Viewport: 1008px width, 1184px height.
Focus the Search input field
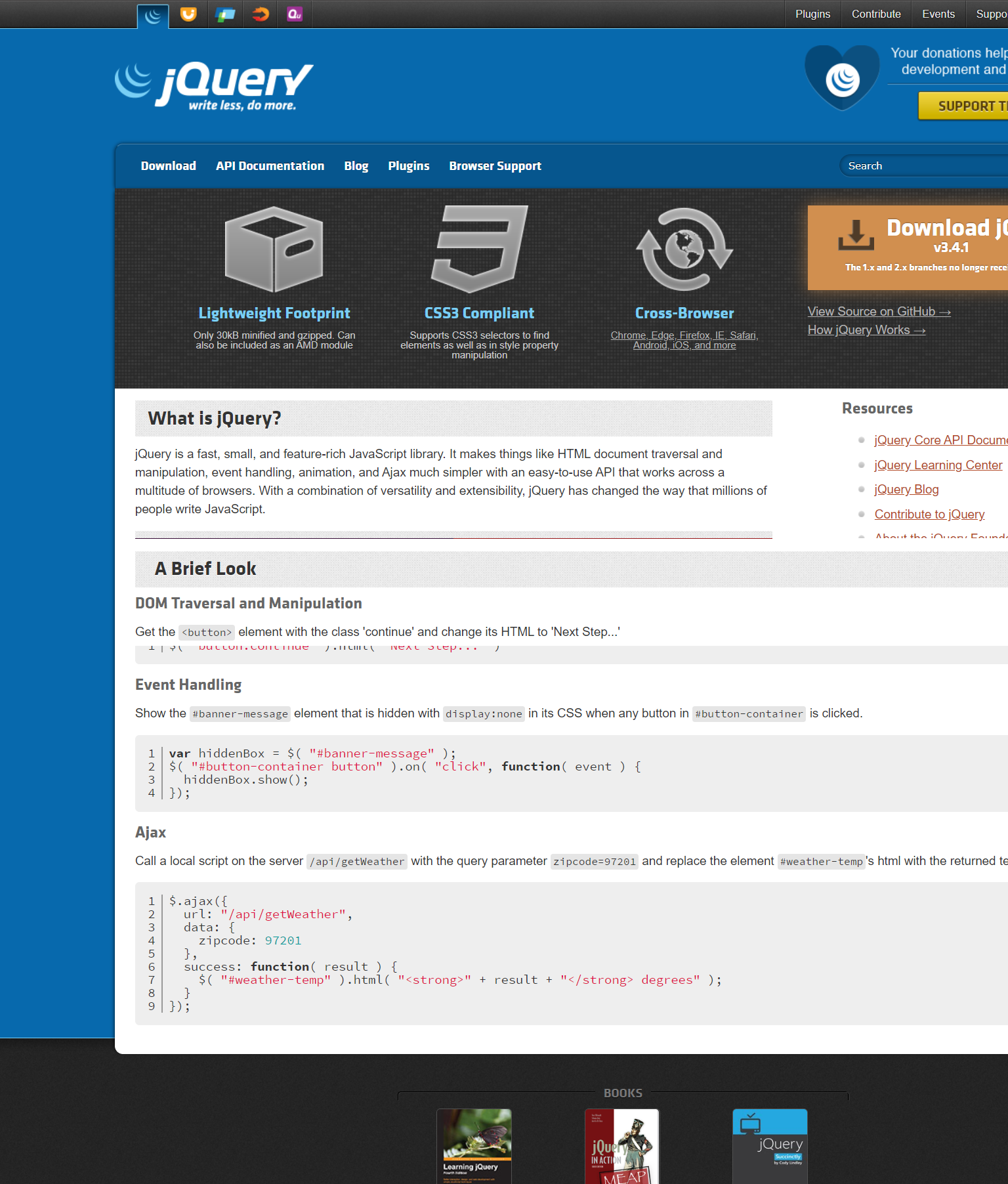click(x=924, y=166)
